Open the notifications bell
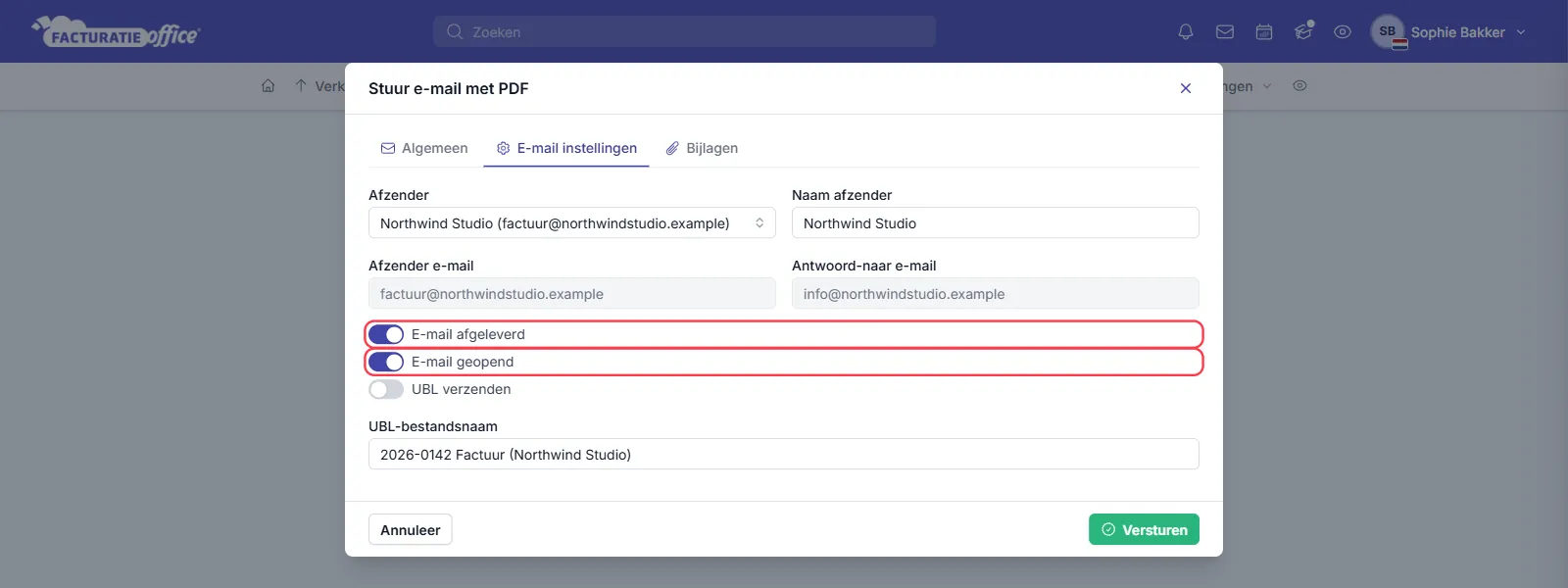The height and width of the screenshot is (588, 1568). point(1186,31)
